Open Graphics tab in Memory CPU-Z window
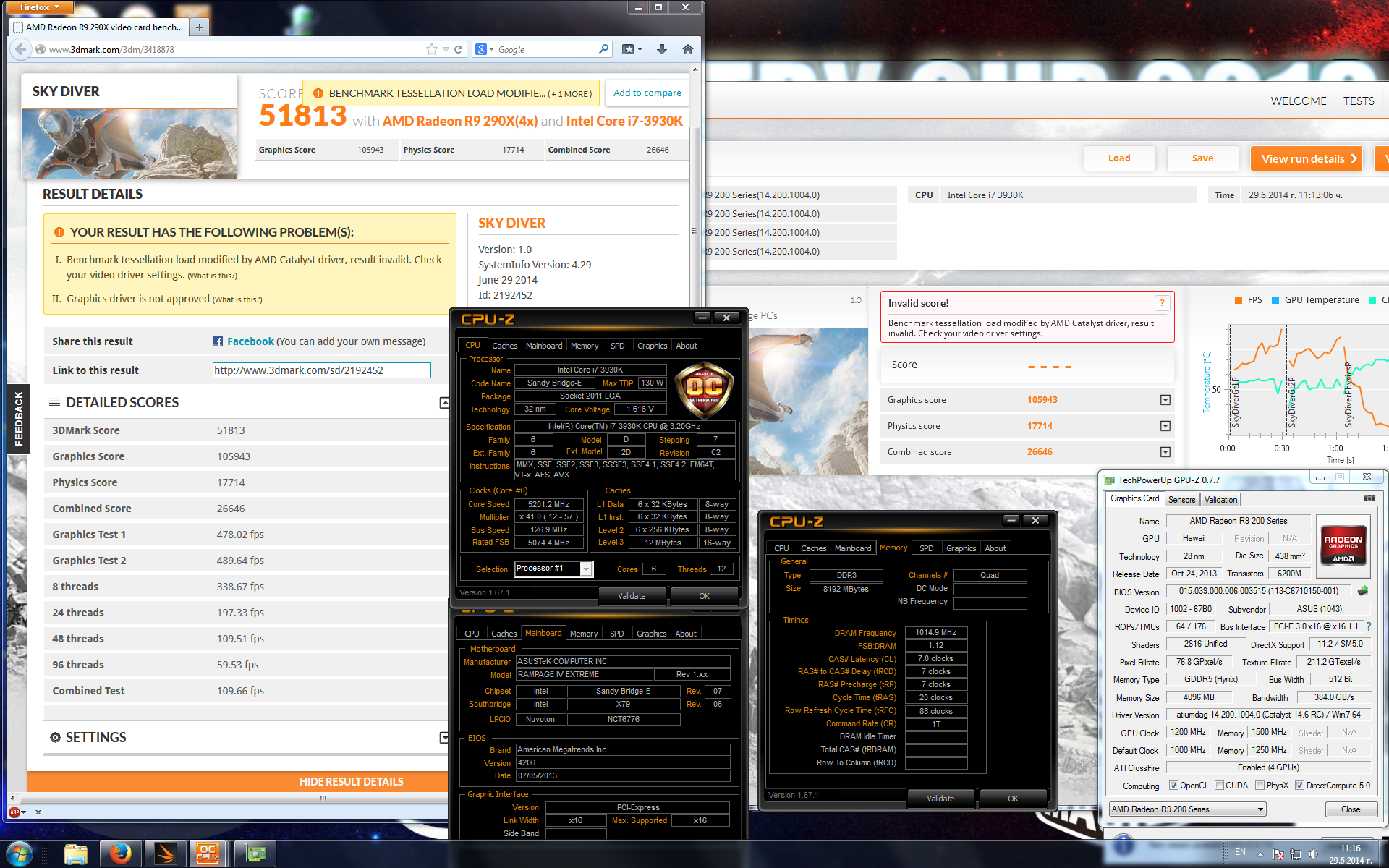Screen dimensions: 1389x868 pyautogui.click(x=961, y=548)
